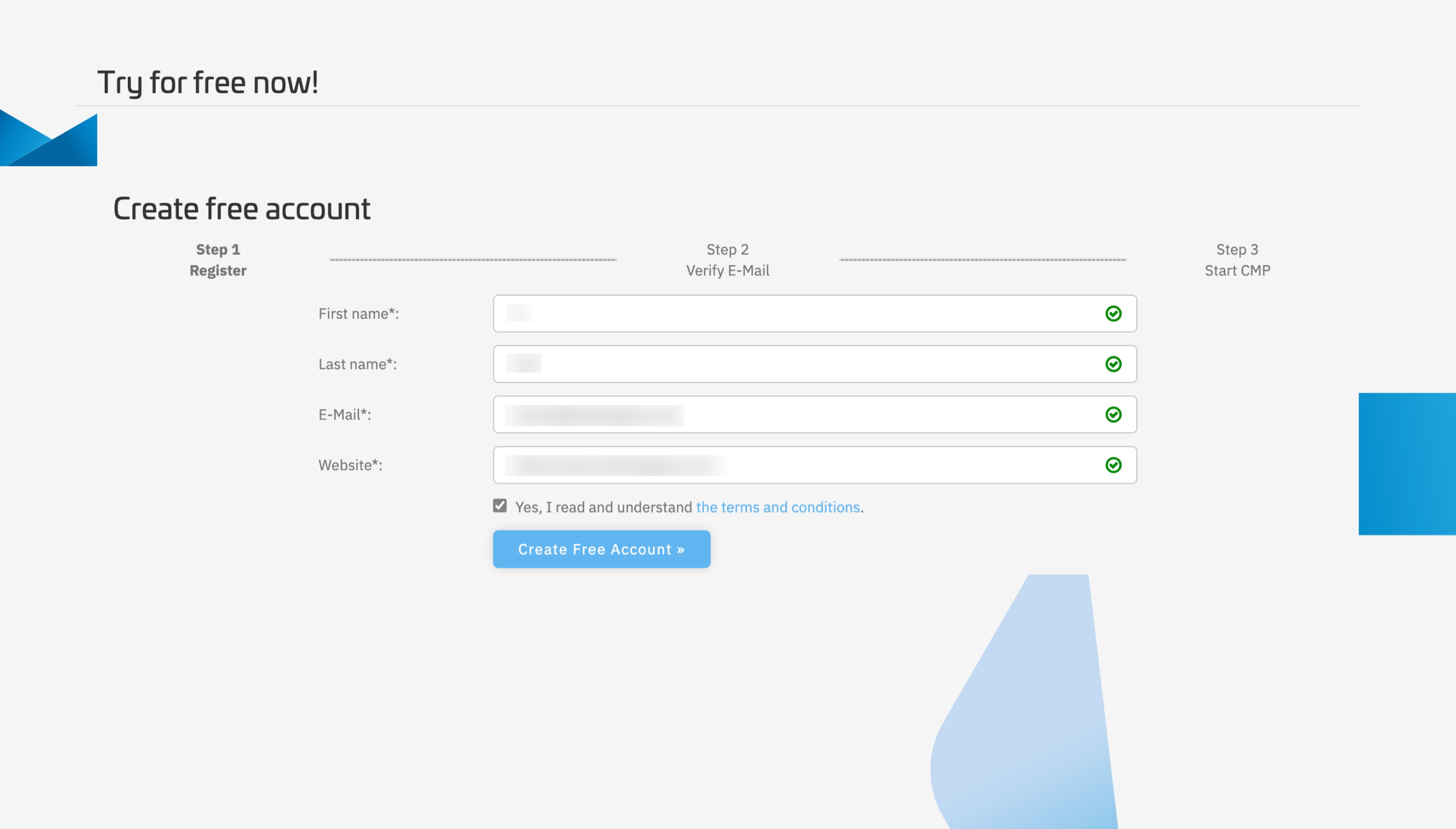The height and width of the screenshot is (829, 1456).
Task: Select the Step 2 Verify E-Mail step
Action: click(x=727, y=260)
